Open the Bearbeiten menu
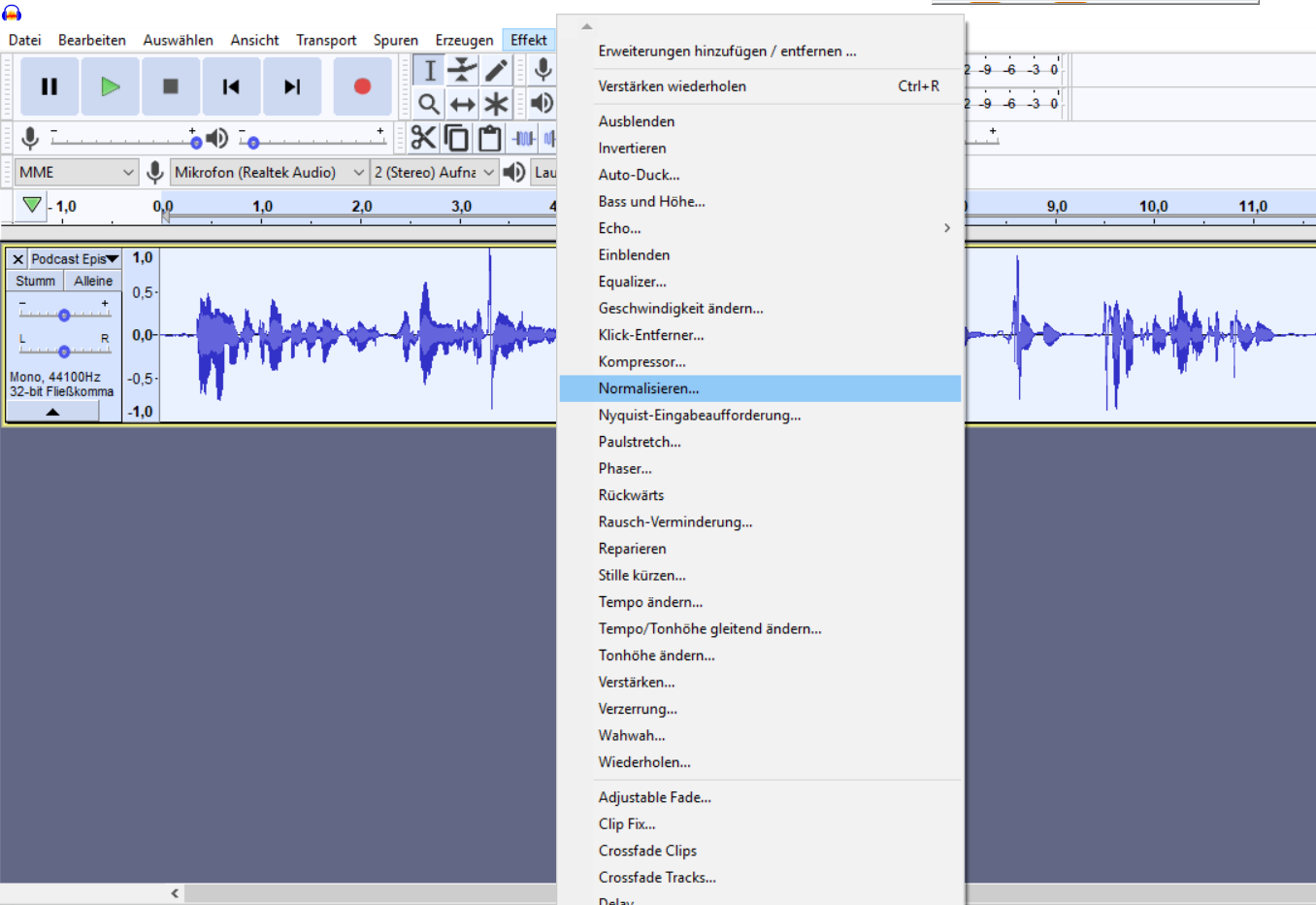 coord(92,40)
